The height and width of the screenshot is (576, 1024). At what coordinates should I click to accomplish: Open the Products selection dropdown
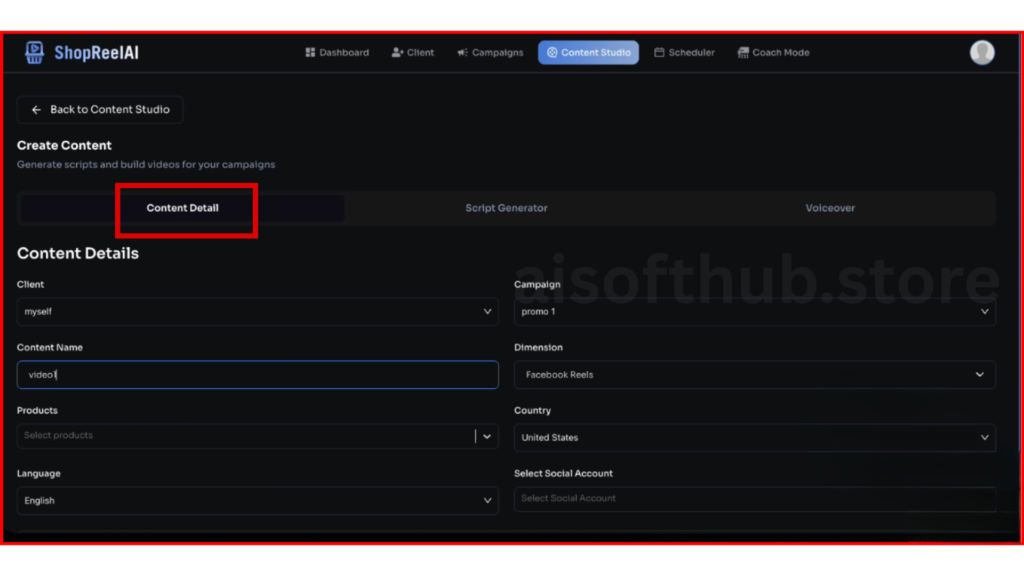click(x=257, y=436)
